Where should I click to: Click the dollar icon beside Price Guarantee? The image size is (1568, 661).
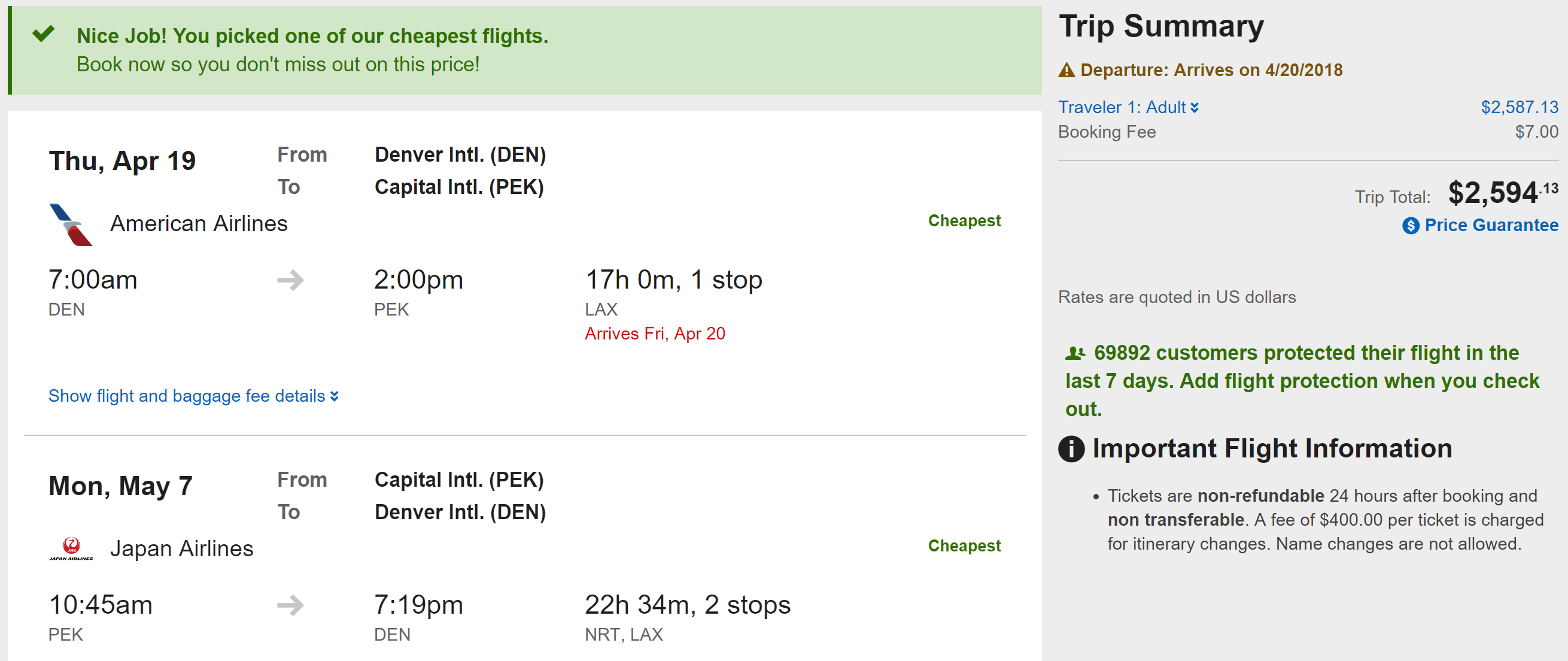pyautogui.click(x=1411, y=226)
